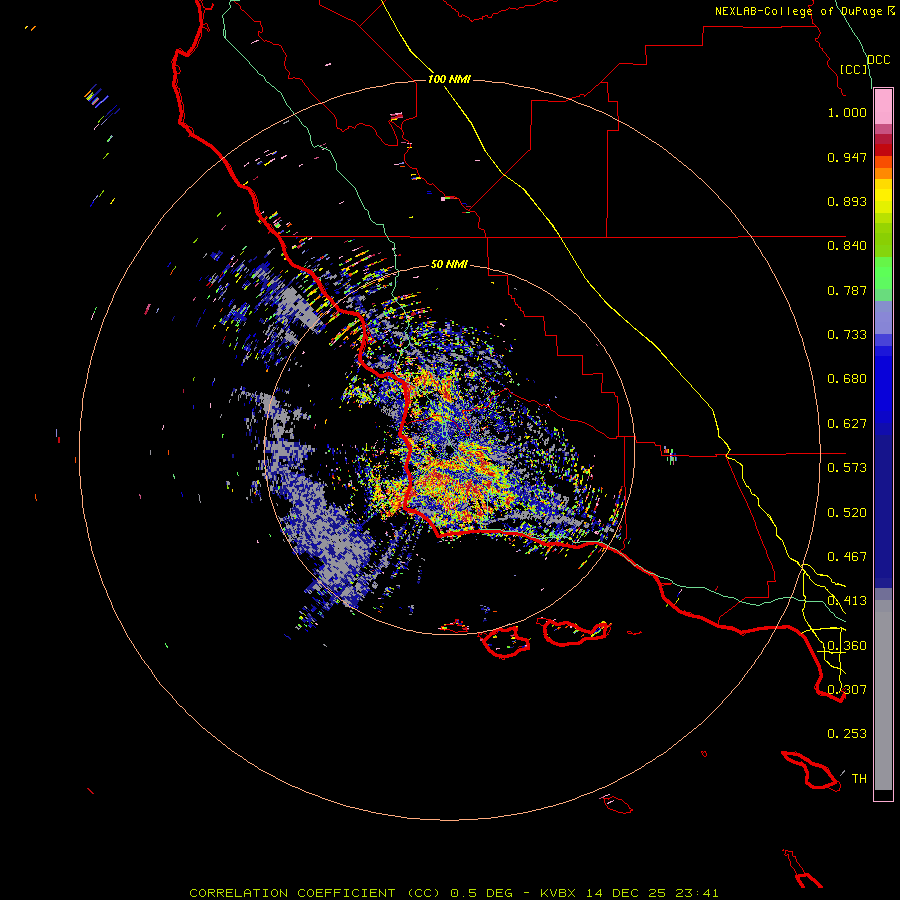This screenshot has height=900, width=900.
Task: Click the KVBX station identifier in caption
Action: coord(557,893)
